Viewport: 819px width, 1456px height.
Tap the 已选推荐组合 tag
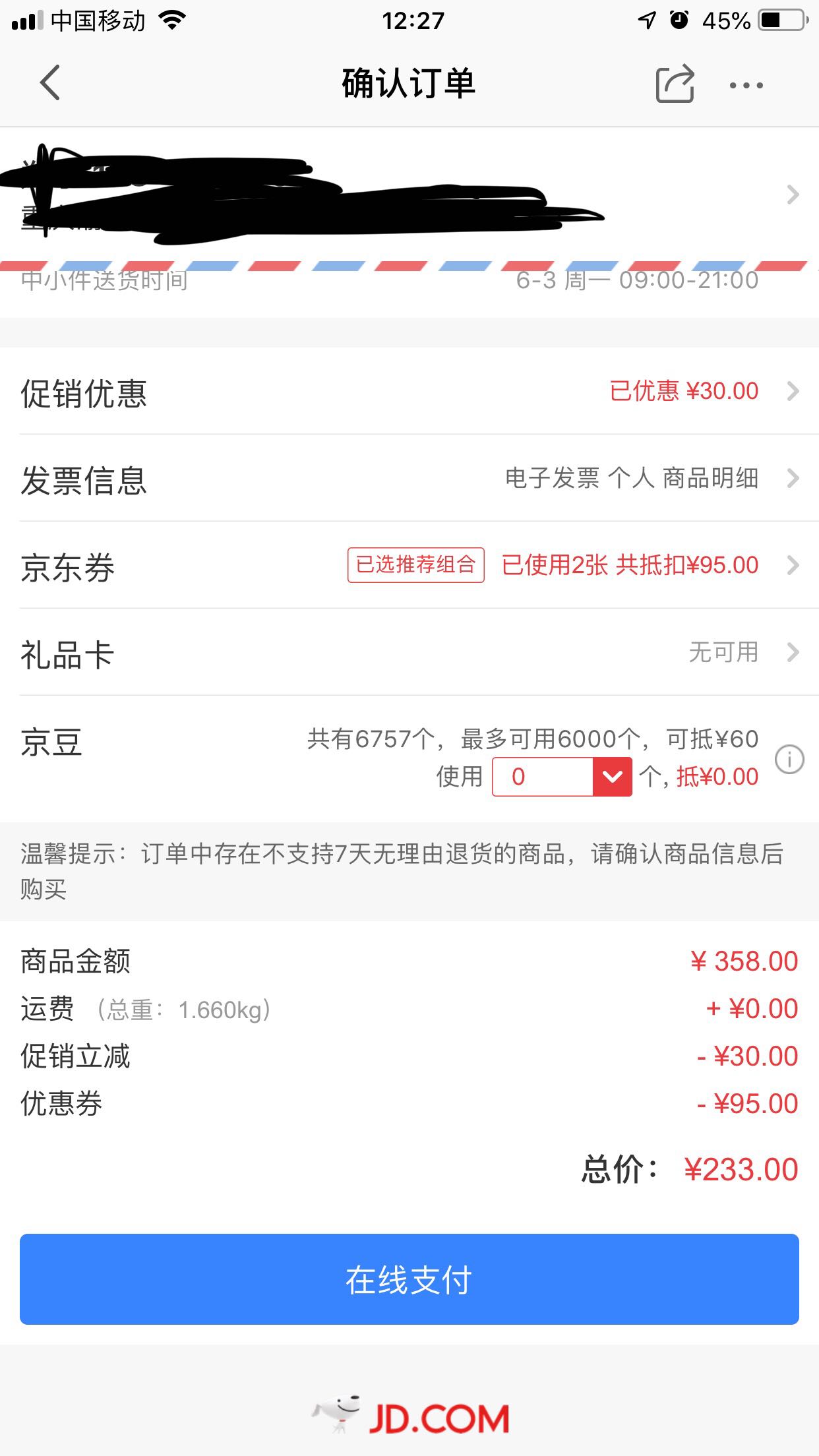[x=416, y=565]
